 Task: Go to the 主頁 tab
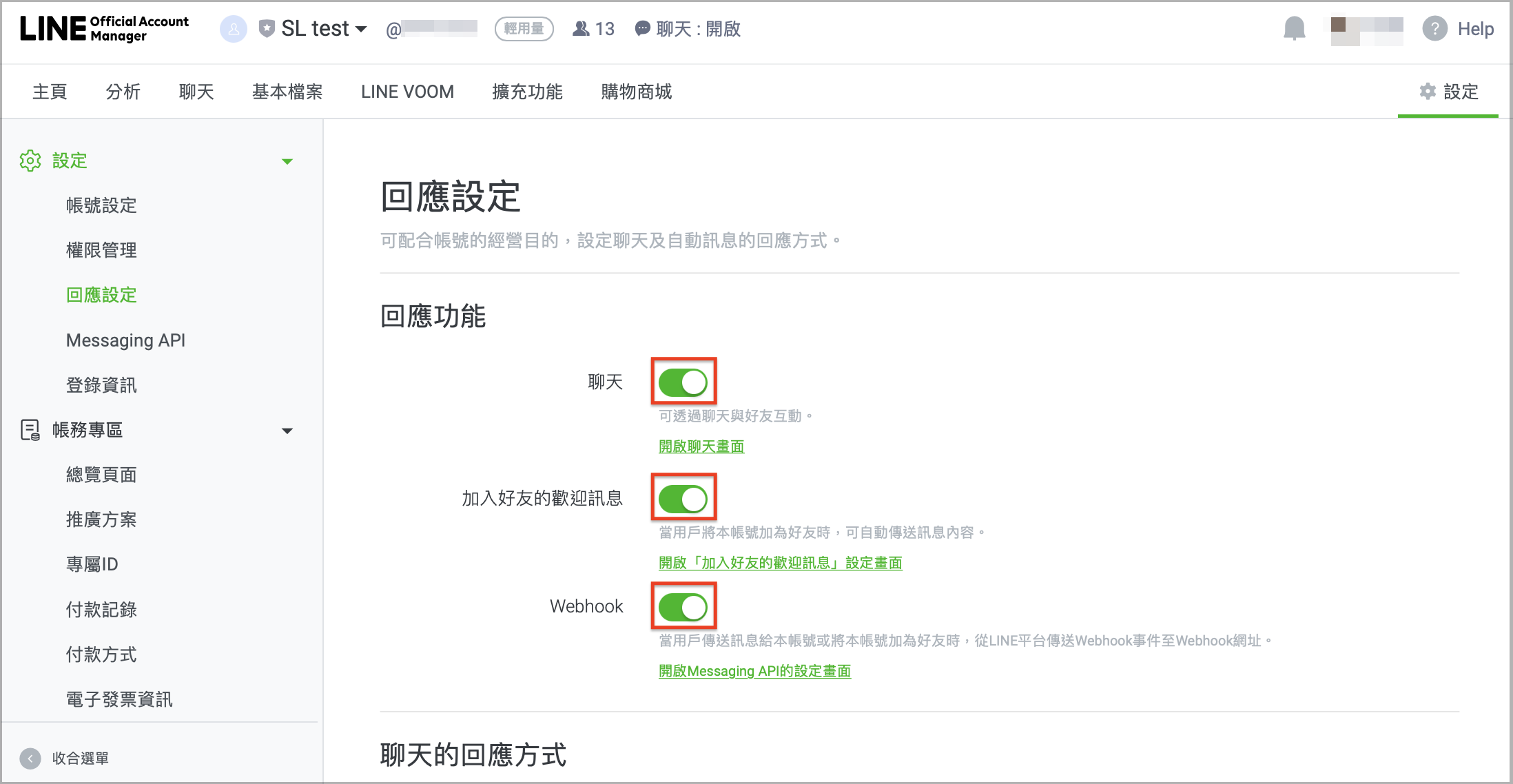click(x=50, y=92)
